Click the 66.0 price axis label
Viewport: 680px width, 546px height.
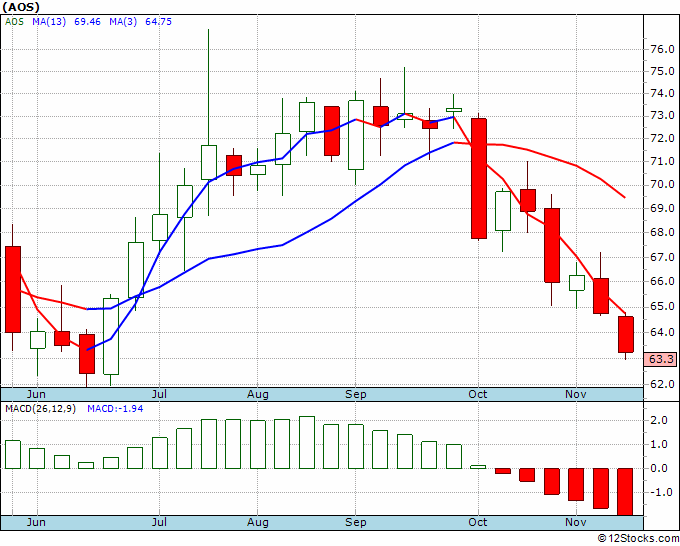[662, 281]
